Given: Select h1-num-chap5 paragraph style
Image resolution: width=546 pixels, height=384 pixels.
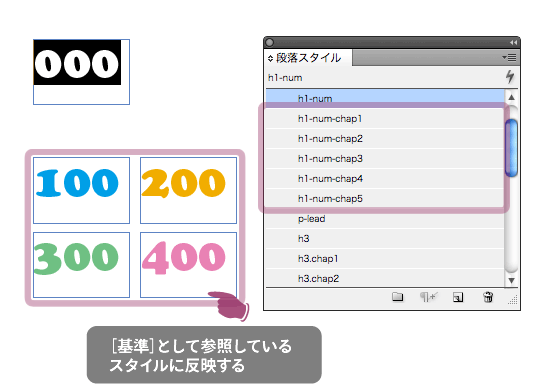Looking at the screenshot, I should point(385,198).
